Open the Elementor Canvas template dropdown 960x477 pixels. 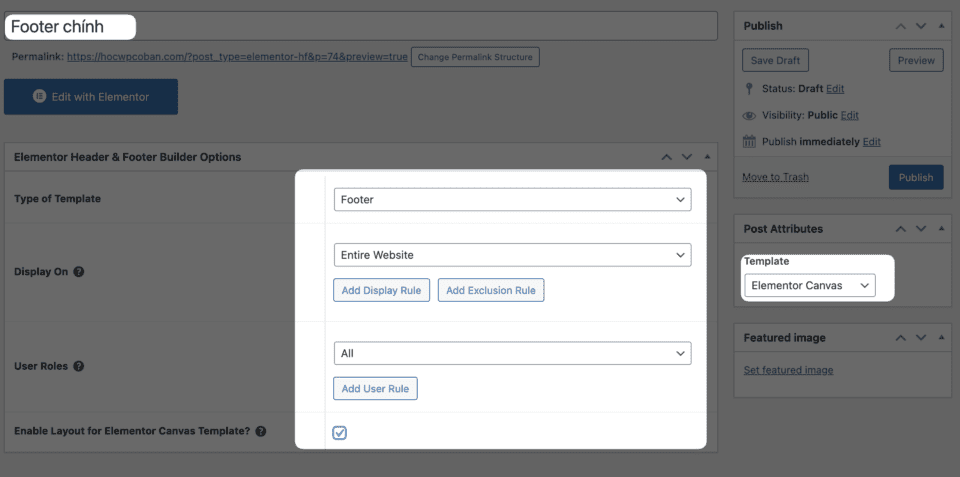click(809, 286)
